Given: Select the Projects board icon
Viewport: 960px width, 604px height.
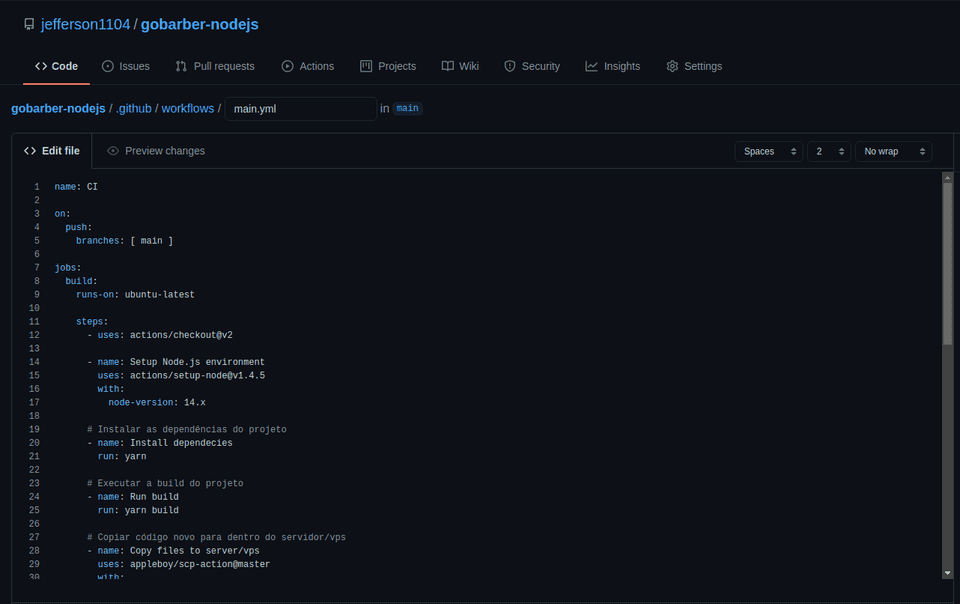Looking at the screenshot, I should (x=366, y=66).
